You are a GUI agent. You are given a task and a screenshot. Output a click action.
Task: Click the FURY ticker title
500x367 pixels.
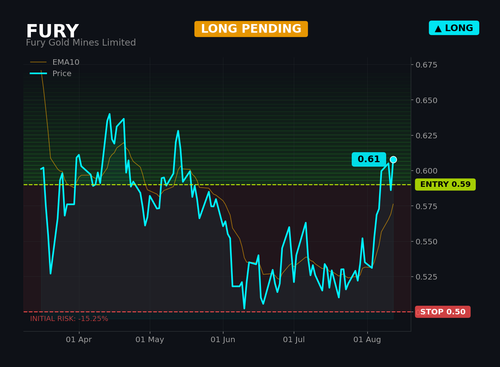pyautogui.click(x=53, y=31)
